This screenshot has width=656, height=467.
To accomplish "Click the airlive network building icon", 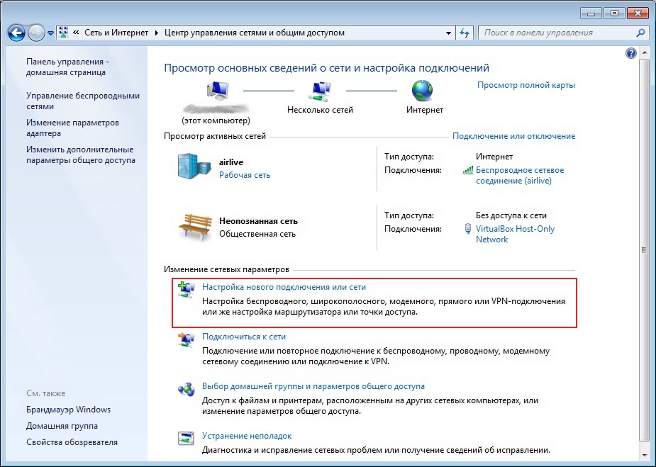I will [195, 166].
